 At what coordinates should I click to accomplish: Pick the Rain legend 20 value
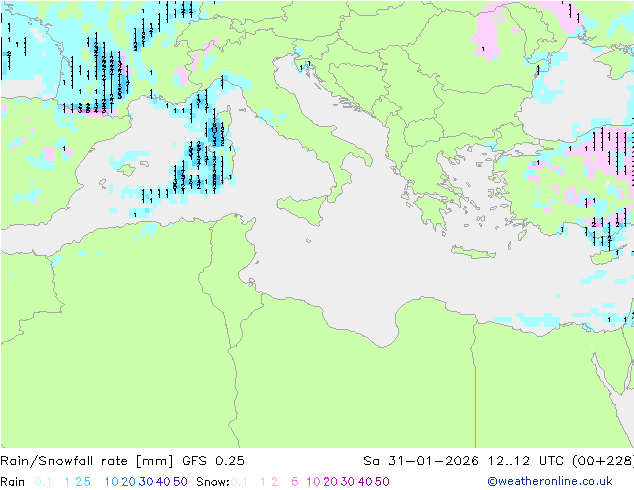[129, 482]
